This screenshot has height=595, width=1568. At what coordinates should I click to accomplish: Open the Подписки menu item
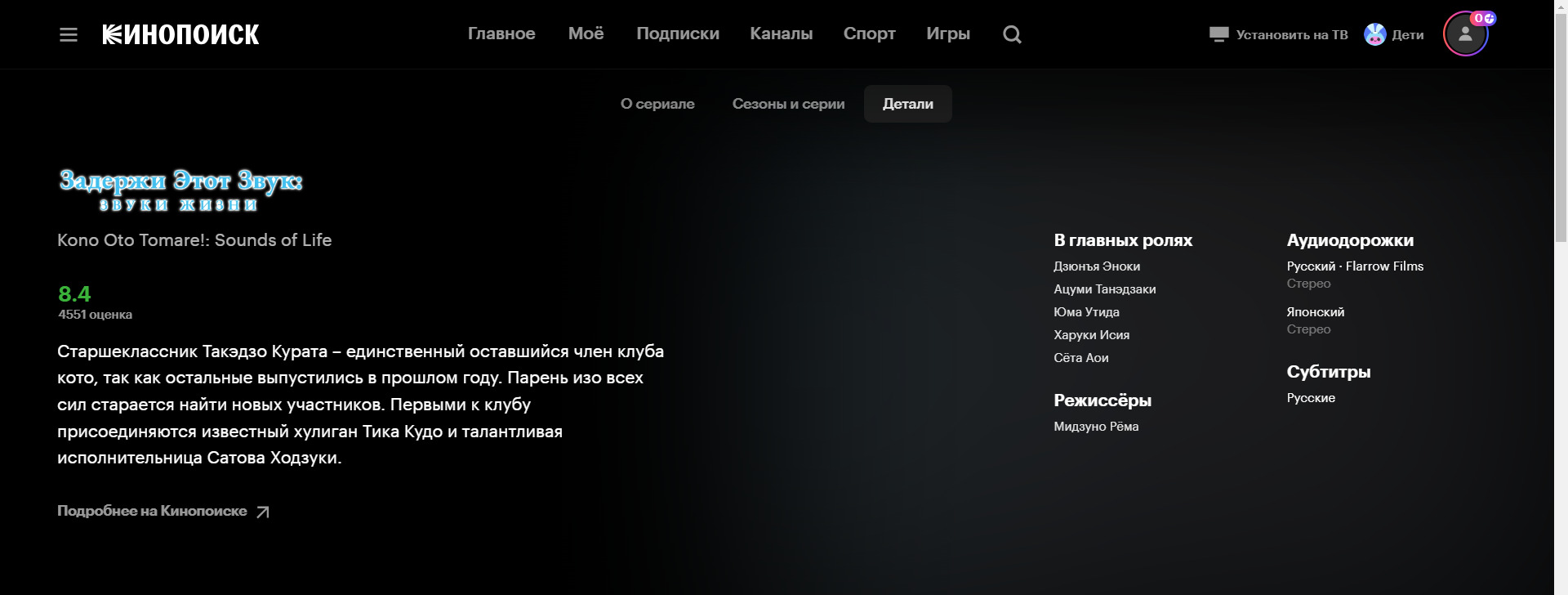pos(677,34)
